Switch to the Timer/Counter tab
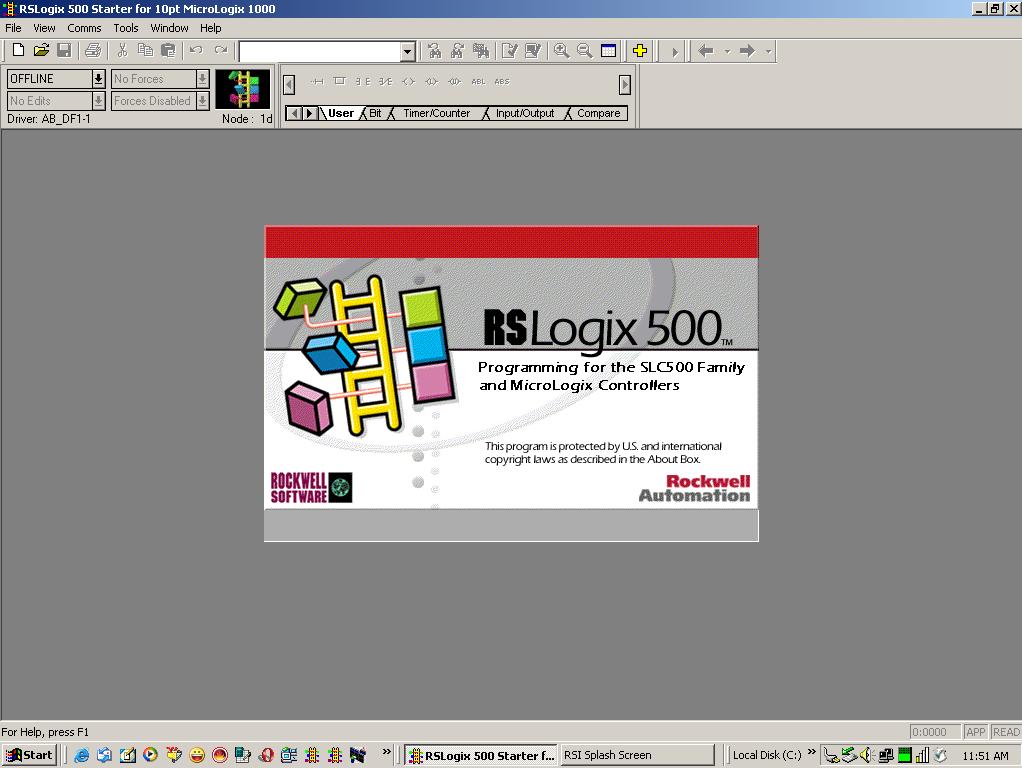Viewport: 1022px width, 769px height. click(436, 113)
